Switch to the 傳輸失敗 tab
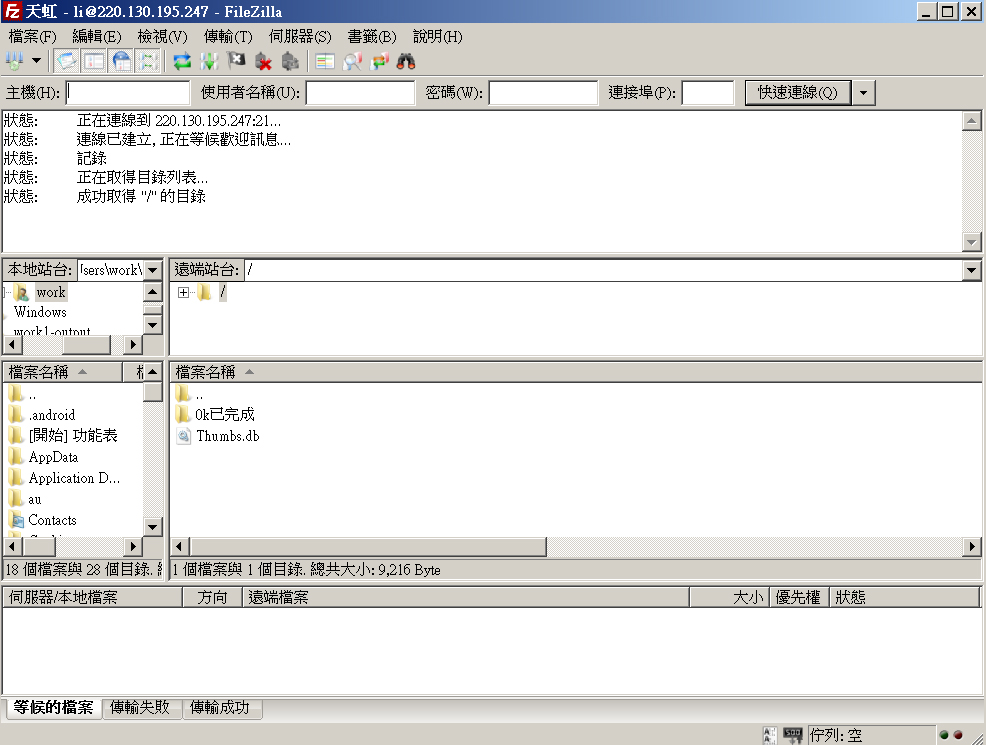 pyautogui.click(x=140, y=707)
